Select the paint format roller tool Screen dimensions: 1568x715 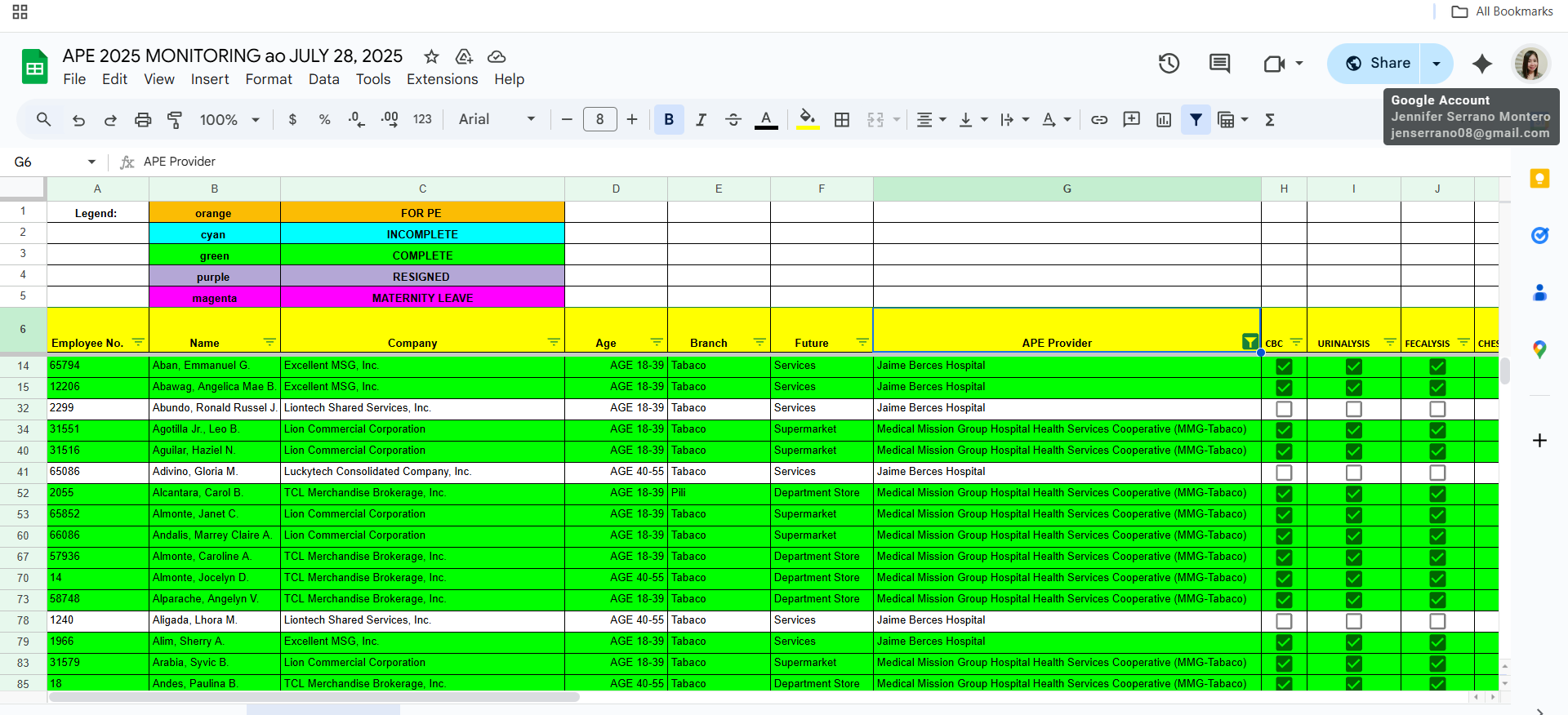175,120
